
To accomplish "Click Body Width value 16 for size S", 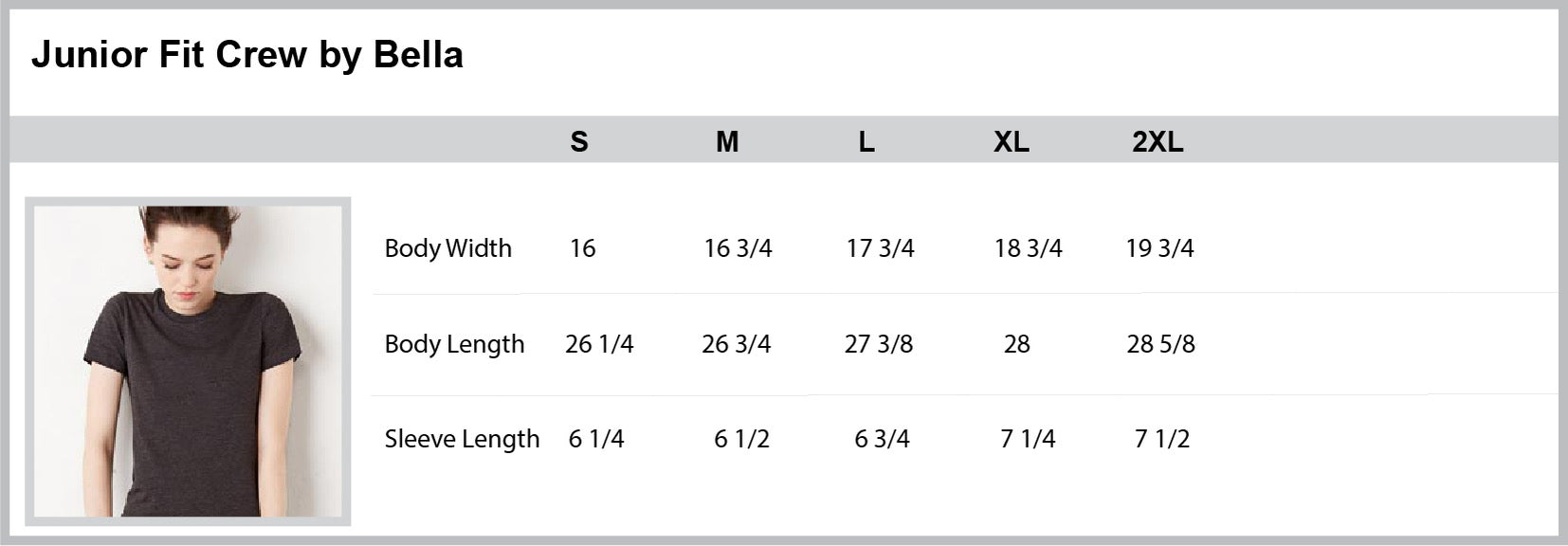I will (x=582, y=248).
